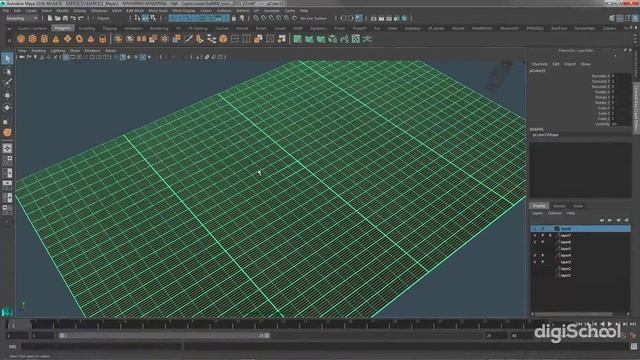640x360 pixels.
Task: Select the highlighted layer8 row
Action: [580, 229]
